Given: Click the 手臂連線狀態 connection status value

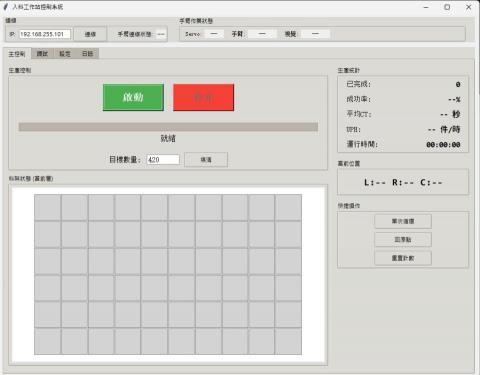Looking at the screenshot, I should pos(161,34).
